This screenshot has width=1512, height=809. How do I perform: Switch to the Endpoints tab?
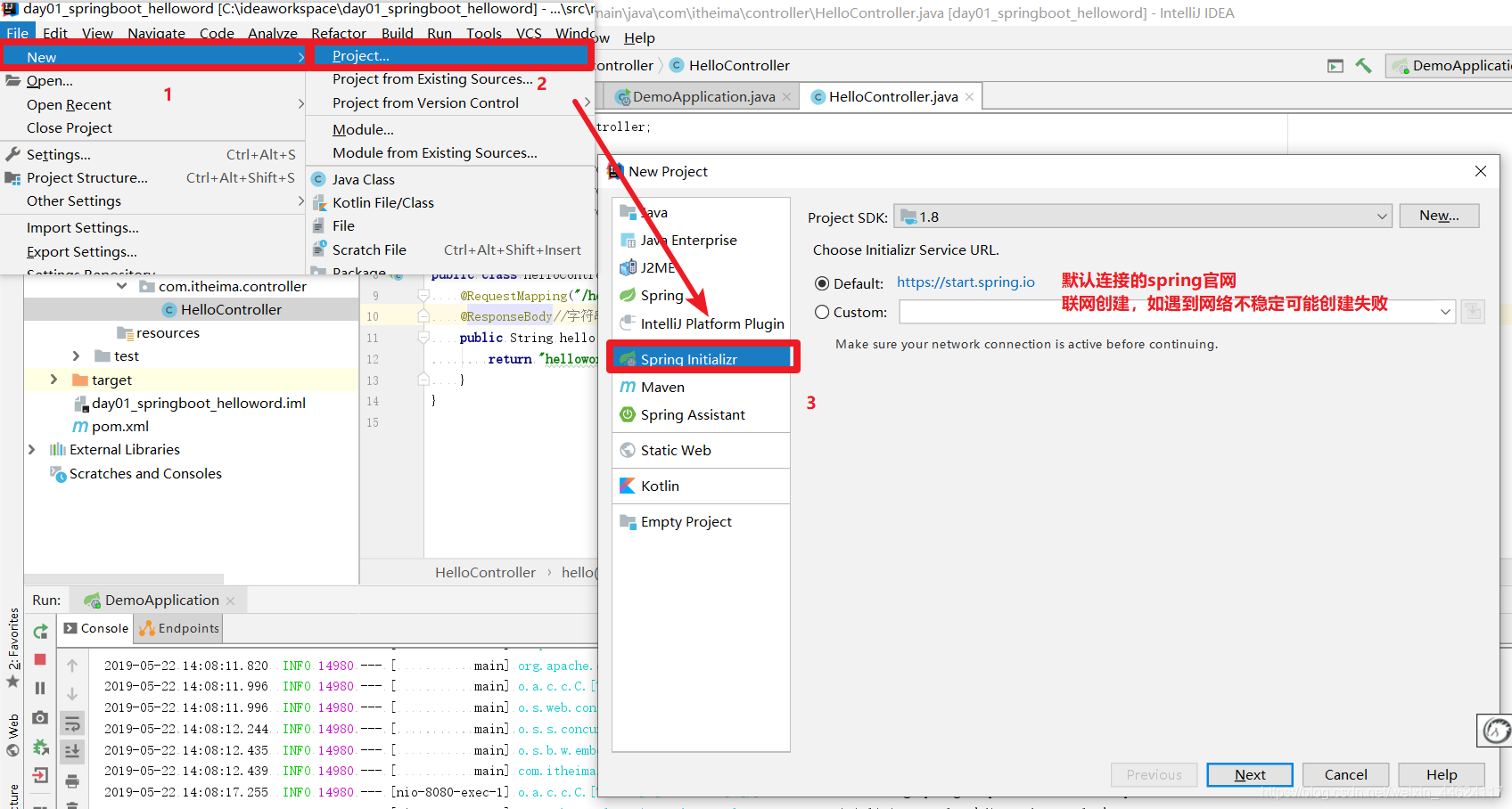pos(179,628)
